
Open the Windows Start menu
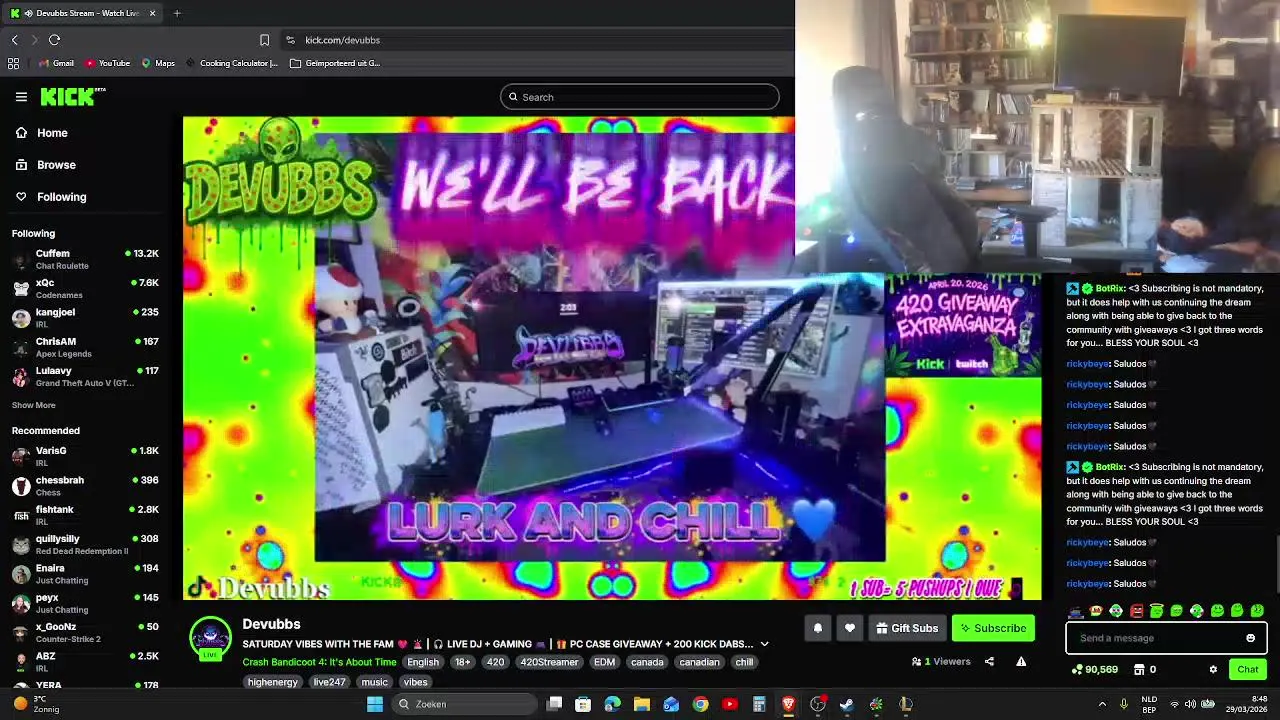[375, 704]
